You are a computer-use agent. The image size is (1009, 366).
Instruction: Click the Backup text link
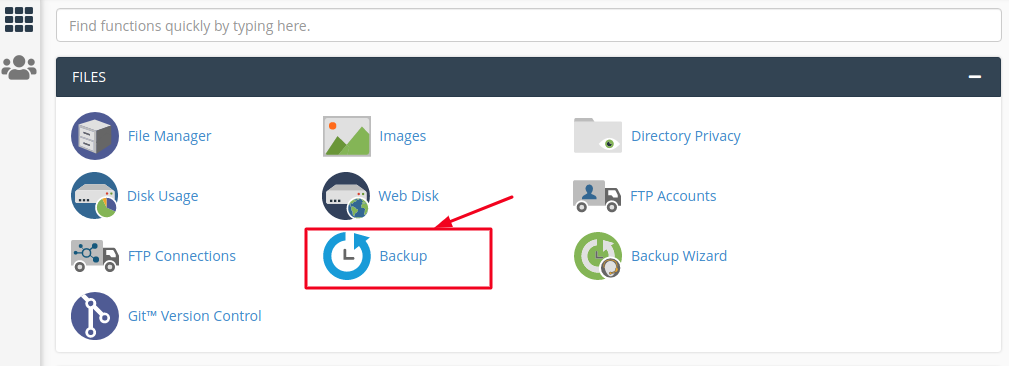point(403,256)
